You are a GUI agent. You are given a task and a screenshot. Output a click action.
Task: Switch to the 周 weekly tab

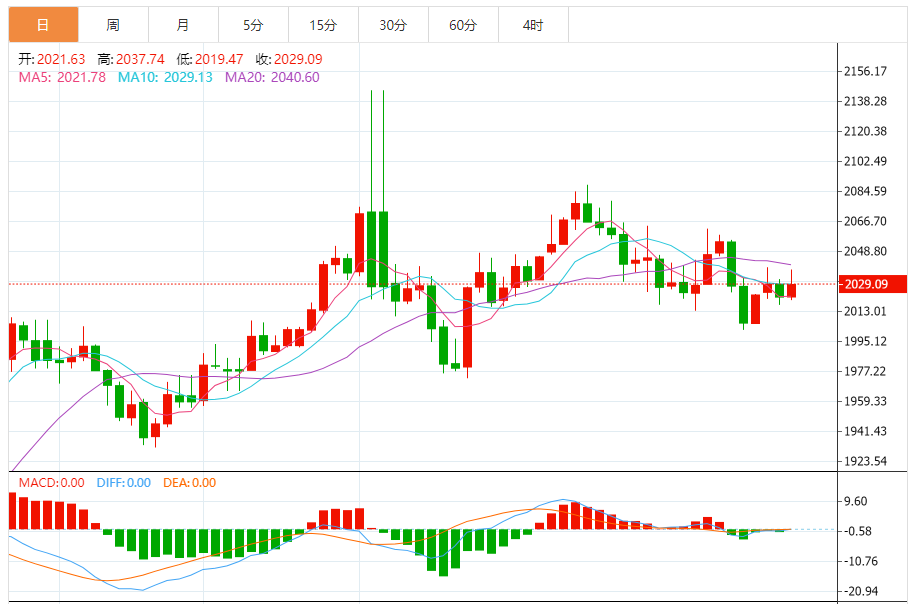click(x=113, y=25)
